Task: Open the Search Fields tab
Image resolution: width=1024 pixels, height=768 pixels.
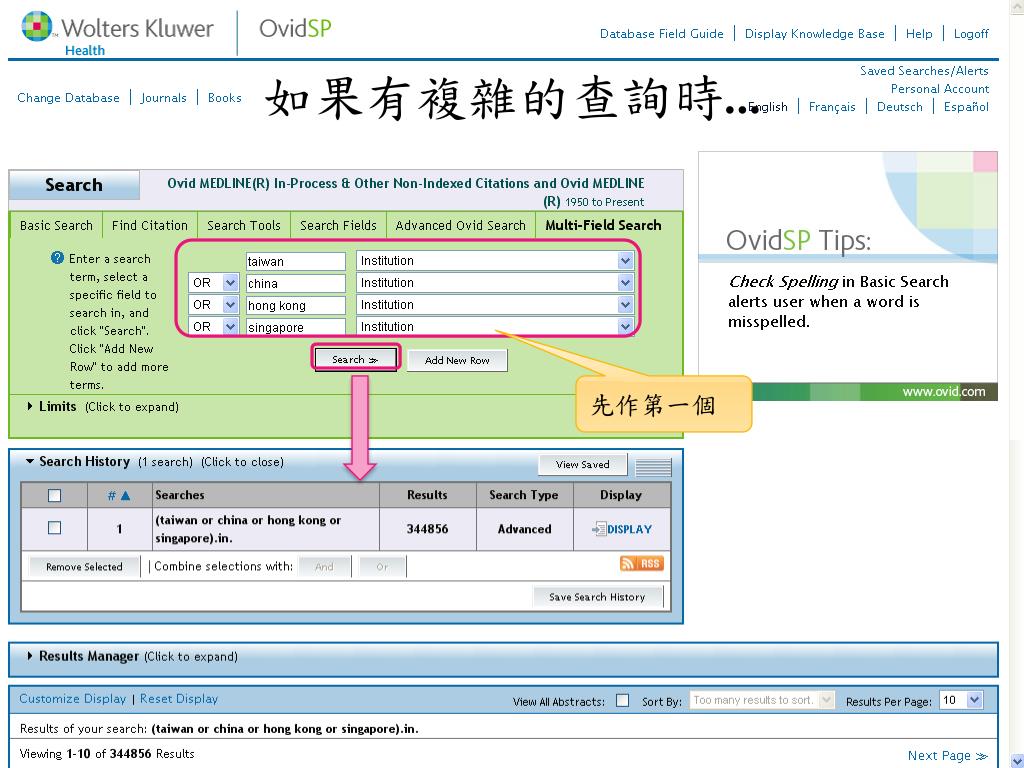Action: (x=338, y=225)
